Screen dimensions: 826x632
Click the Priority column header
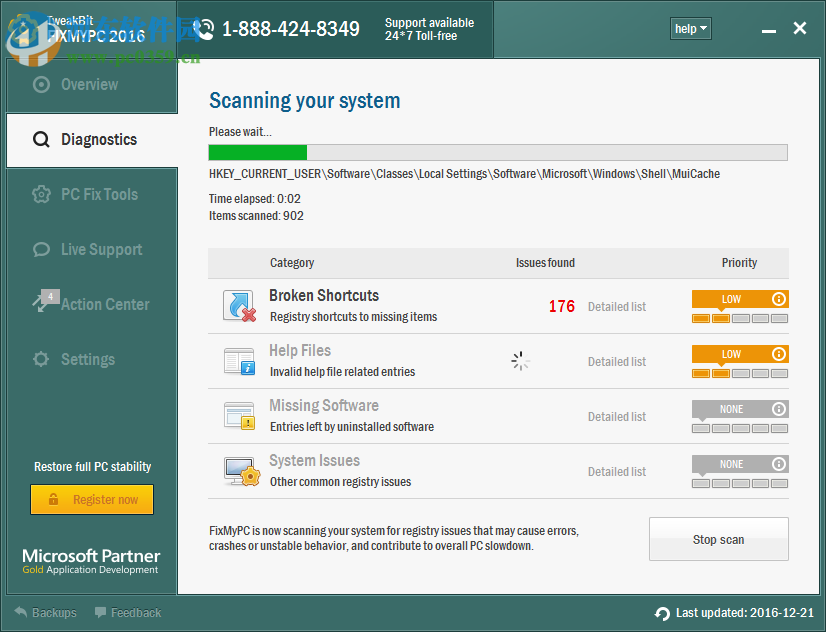(x=739, y=263)
